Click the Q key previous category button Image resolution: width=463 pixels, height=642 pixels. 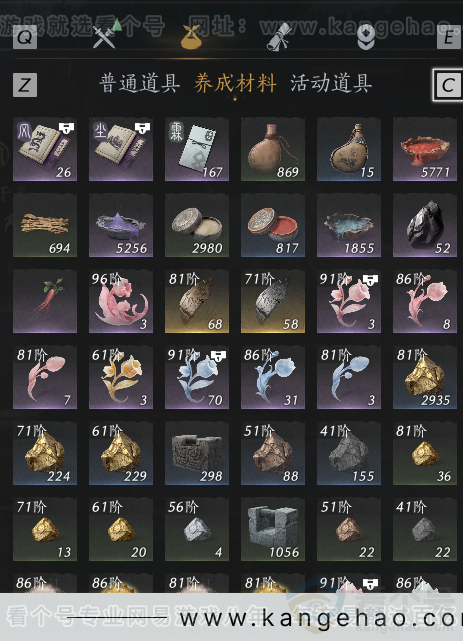coord(25,37)
